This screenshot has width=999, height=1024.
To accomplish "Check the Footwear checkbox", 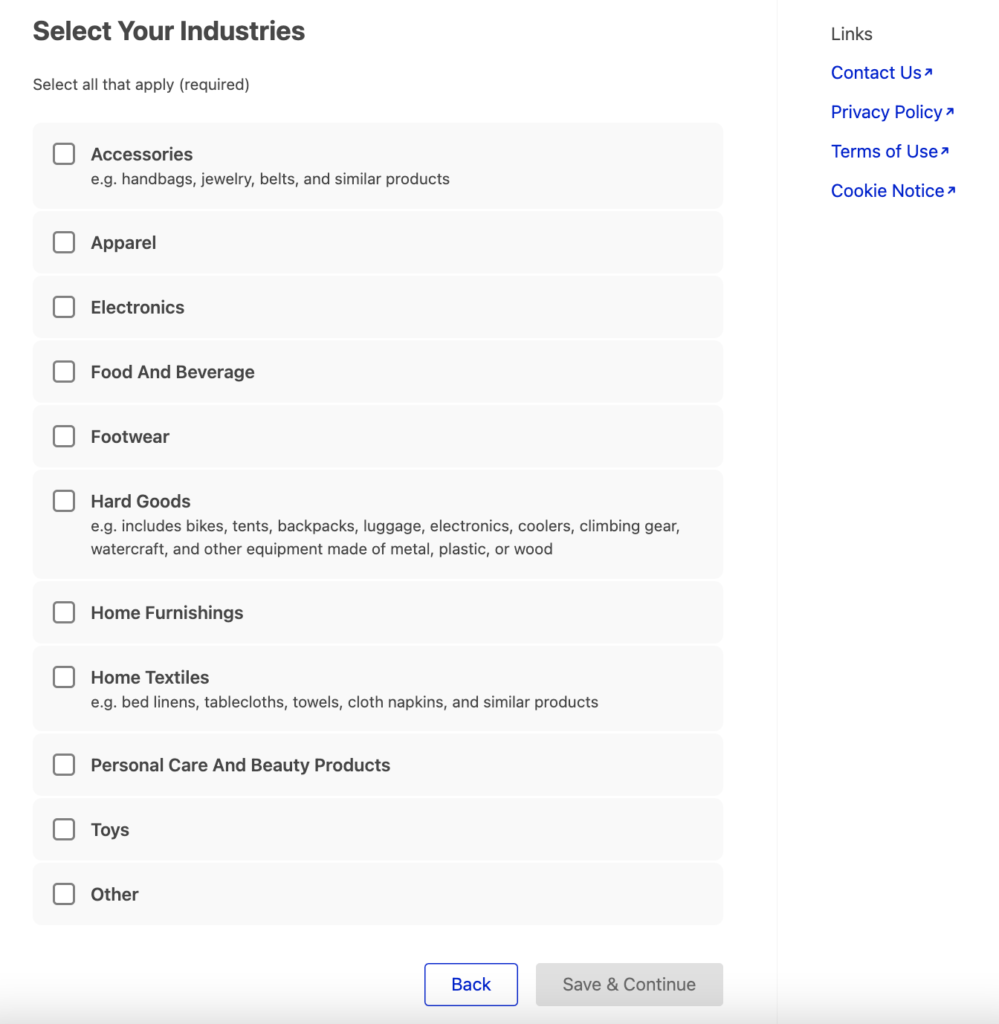I will pyautogui.click(x=64, y=436).
